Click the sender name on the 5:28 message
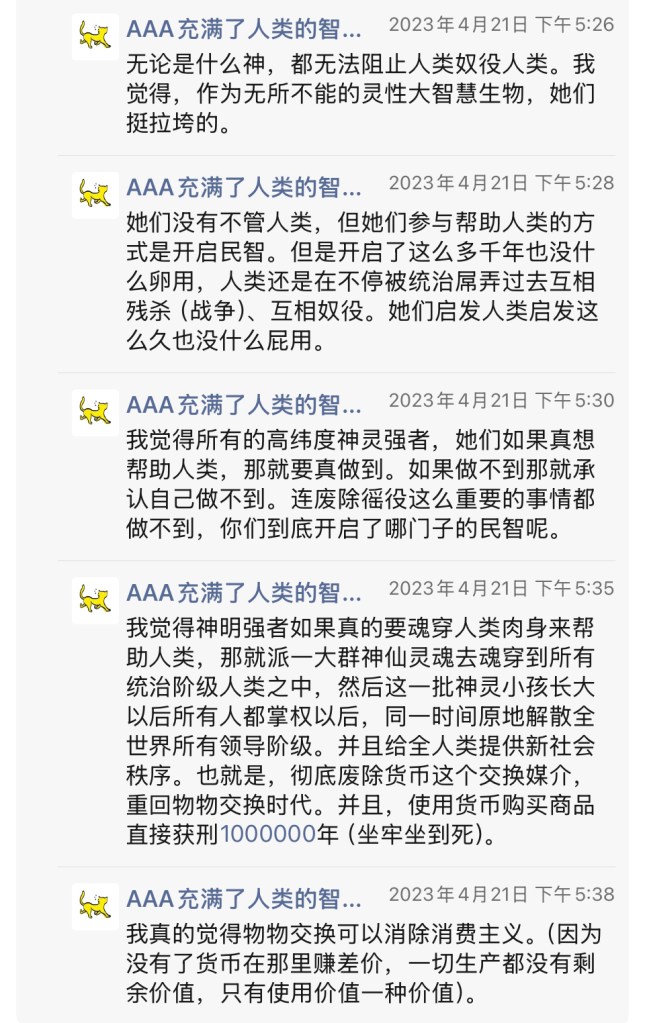Image resolution: width=645 pixels, height=1023 pixels. pyautogui.click(x=244, y=186)
